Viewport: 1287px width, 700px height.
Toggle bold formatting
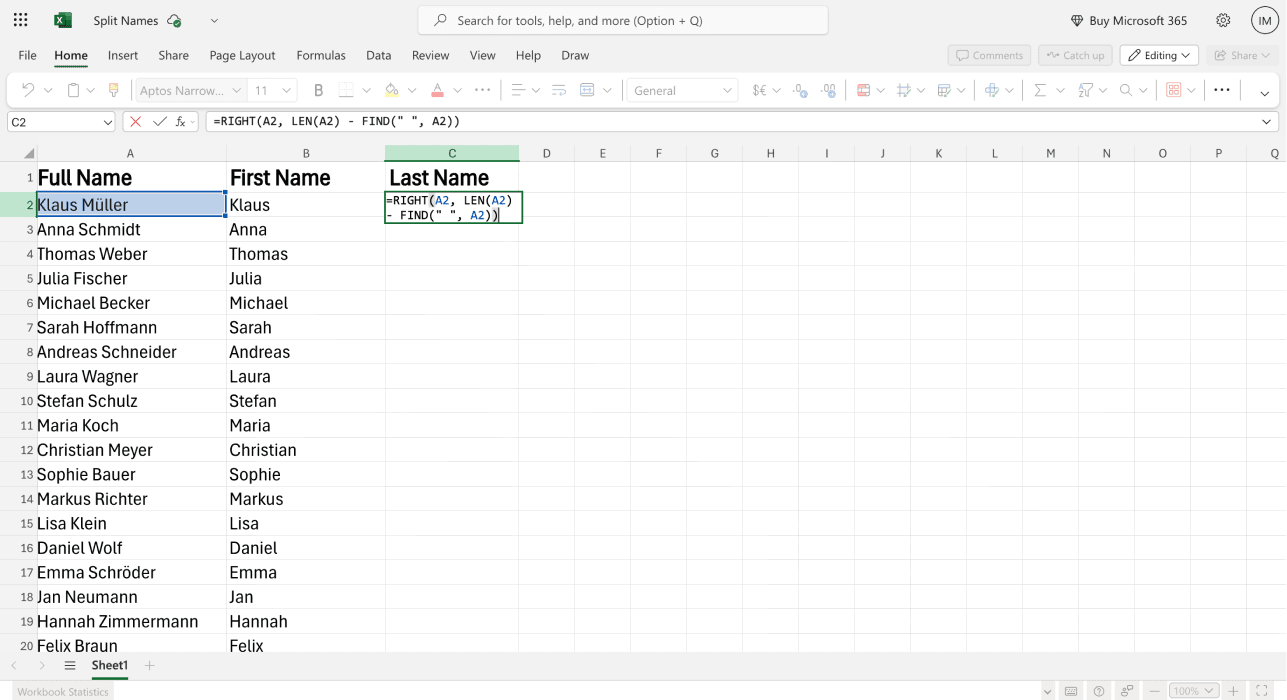pos(318,90)
